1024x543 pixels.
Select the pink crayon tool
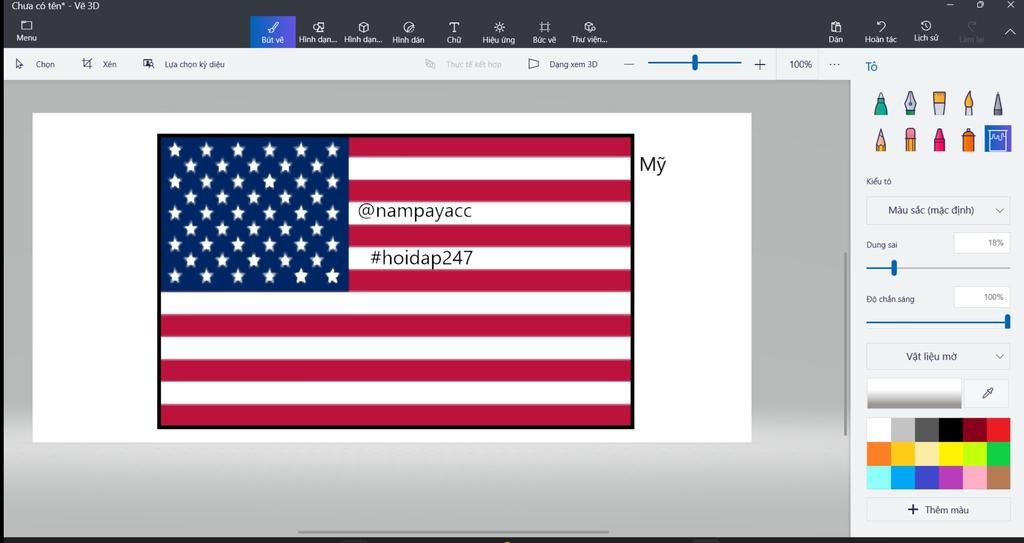coord(939,139)
